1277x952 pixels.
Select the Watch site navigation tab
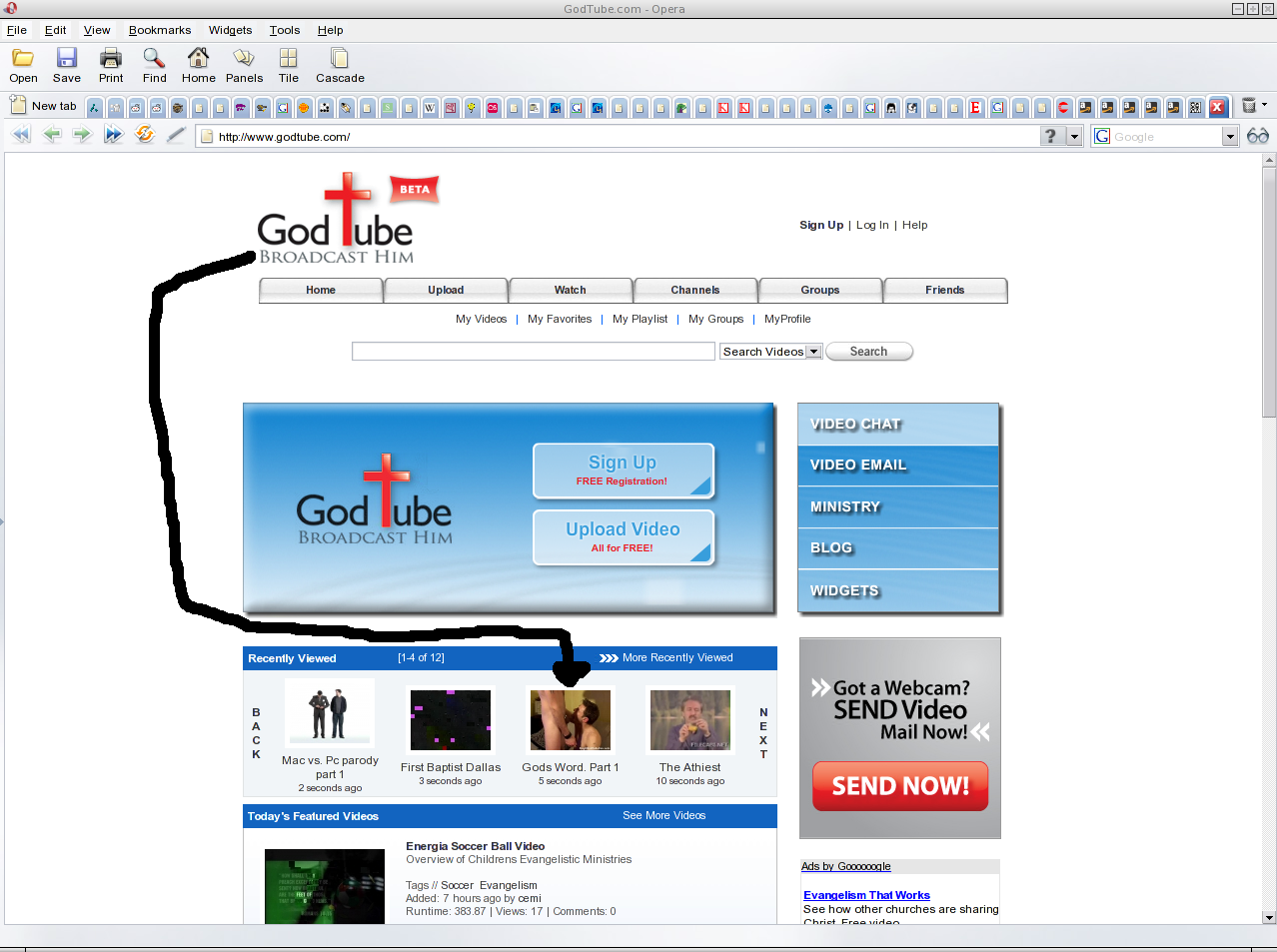pos(571,290)
